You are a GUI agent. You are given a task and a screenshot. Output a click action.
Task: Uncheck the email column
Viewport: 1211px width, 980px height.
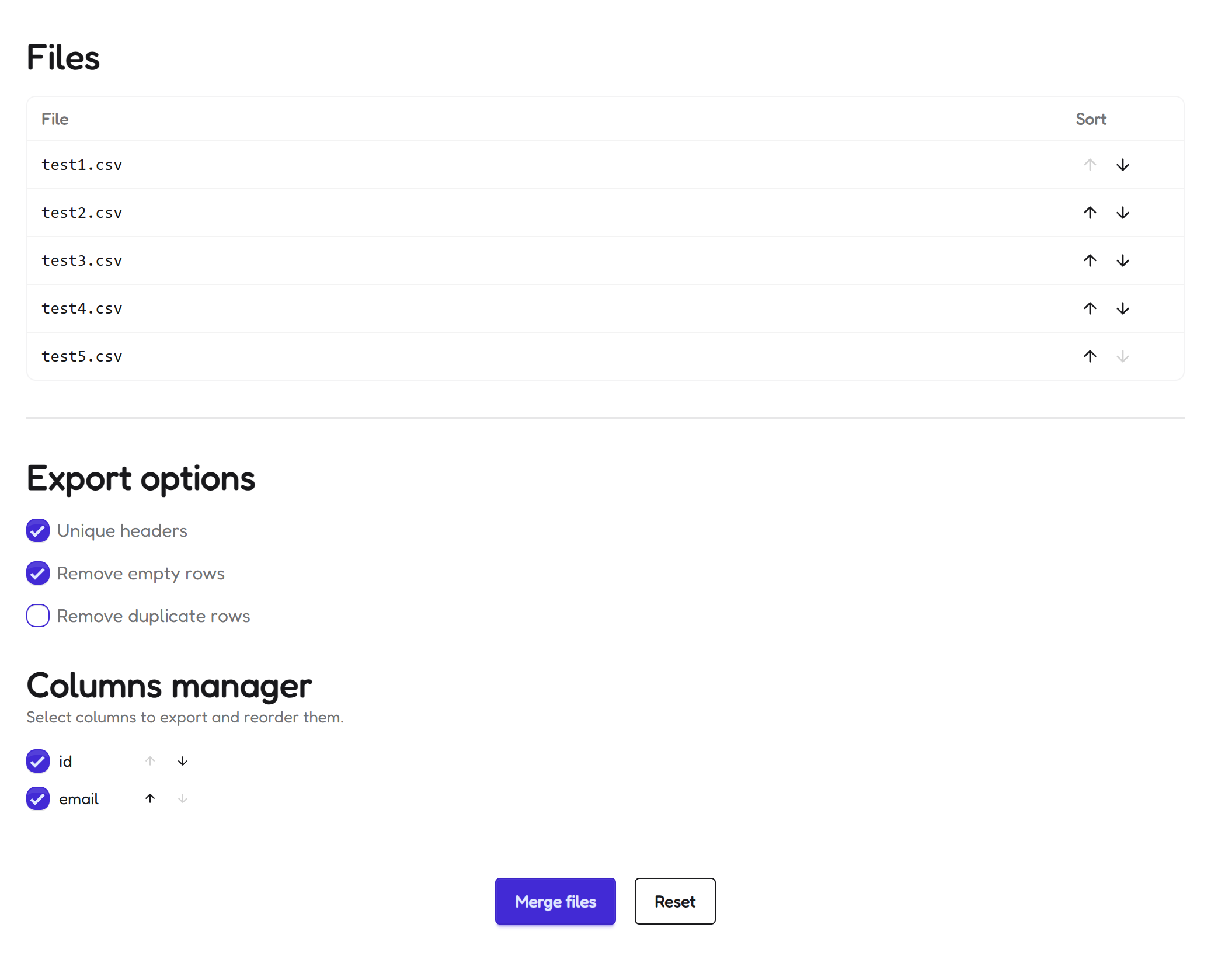(x=37, y=798)
